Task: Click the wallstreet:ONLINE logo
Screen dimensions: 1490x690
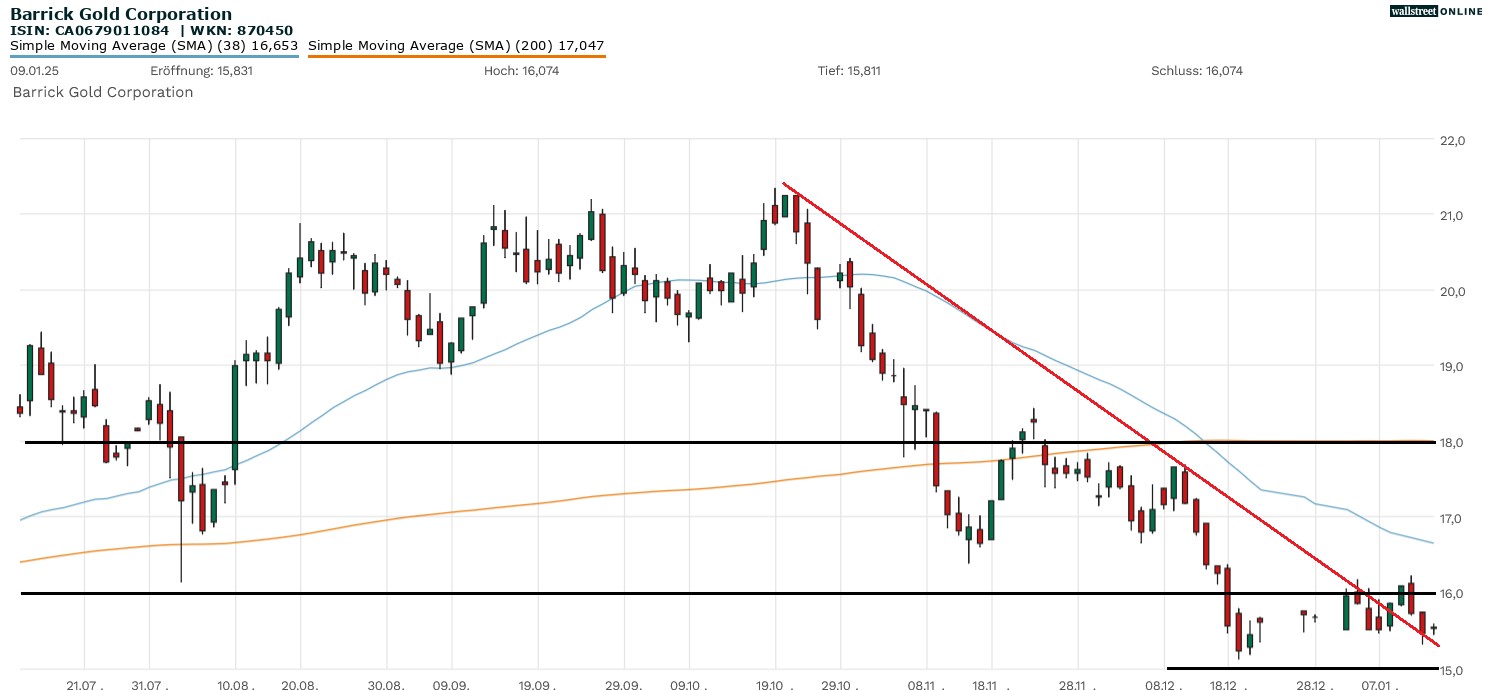Action: click(x=1437, y=11)
